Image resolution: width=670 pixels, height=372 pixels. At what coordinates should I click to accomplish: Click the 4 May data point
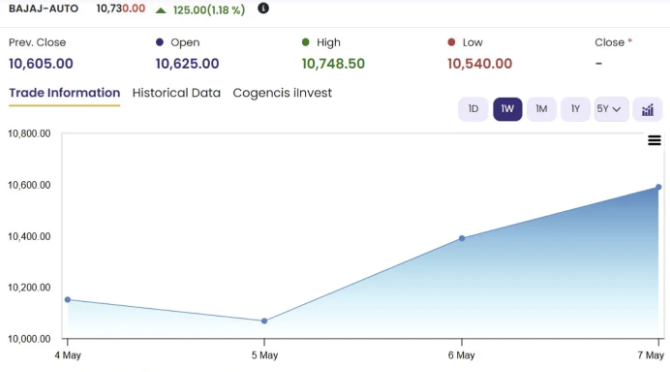pyautogui.click(x=68, y=300)
